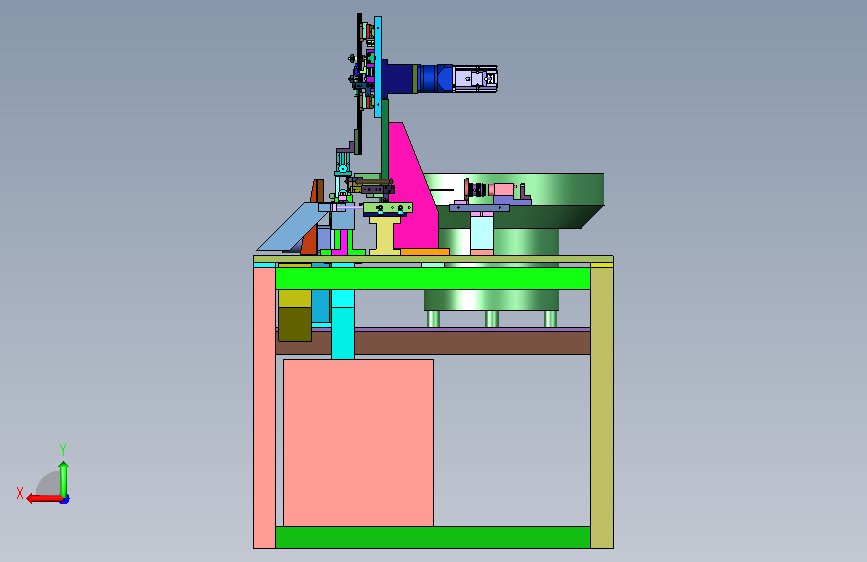Click the red X axis arrow of the triad
The width and height of the screenshot is (867, 562).
[x=43, y=499]
